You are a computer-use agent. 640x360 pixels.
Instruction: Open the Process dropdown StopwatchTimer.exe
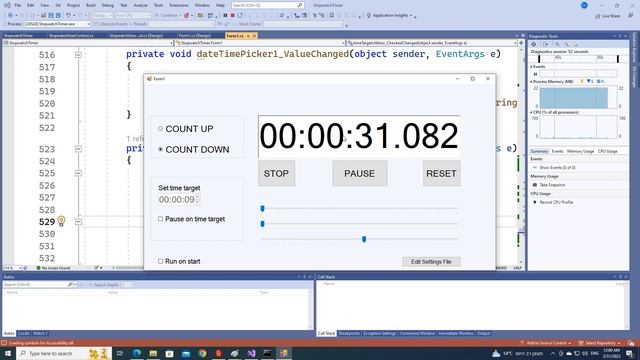(57, 24)
